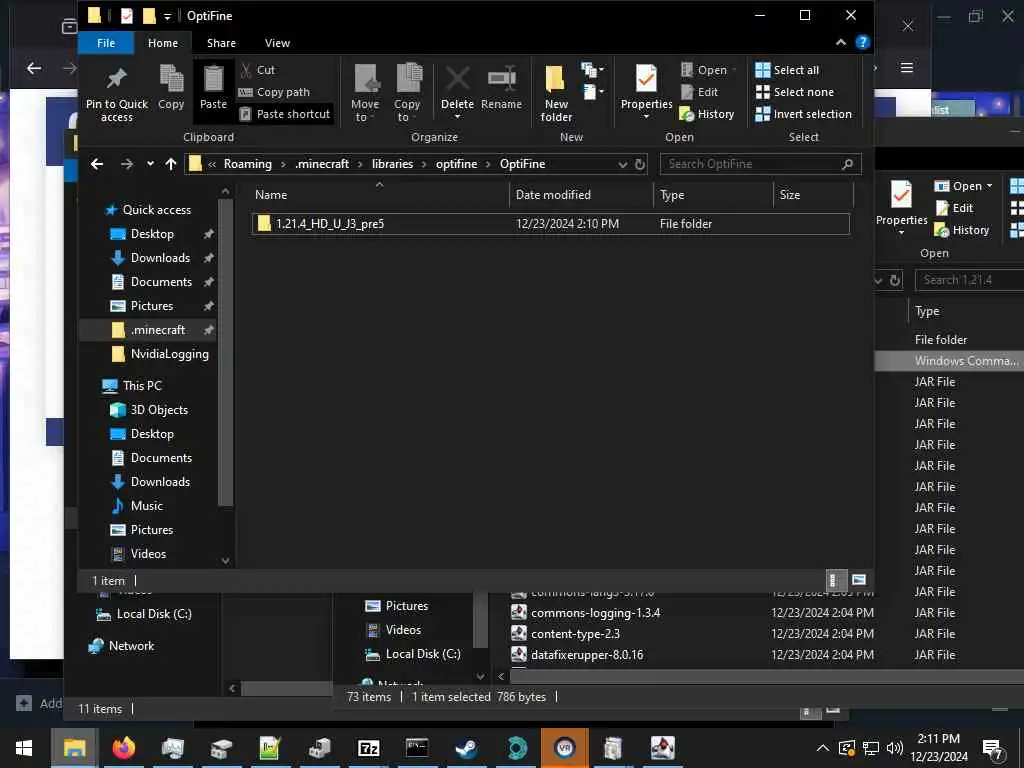Switch to the View ribbon tab
1024x768 pixels.
click(277, 43)
